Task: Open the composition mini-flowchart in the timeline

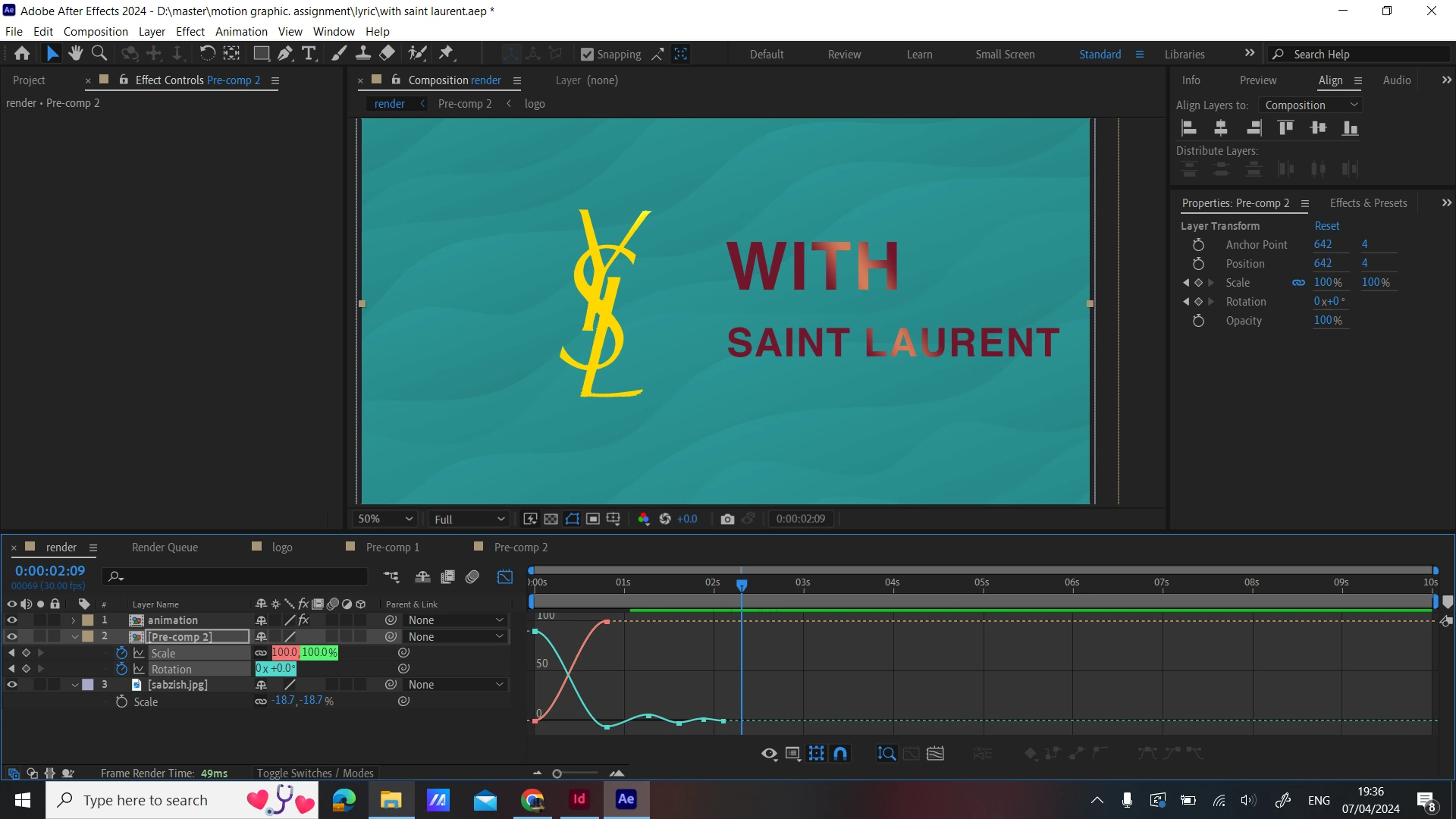Action: pyautogui.click(x=391, y=577)
